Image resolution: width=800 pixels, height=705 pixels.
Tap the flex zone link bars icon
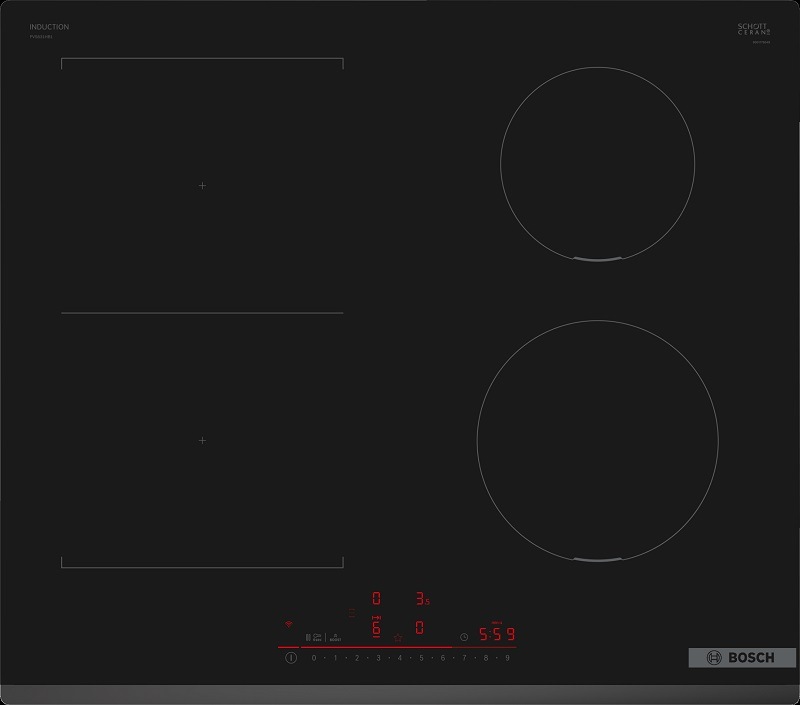[x=351, y=612]
